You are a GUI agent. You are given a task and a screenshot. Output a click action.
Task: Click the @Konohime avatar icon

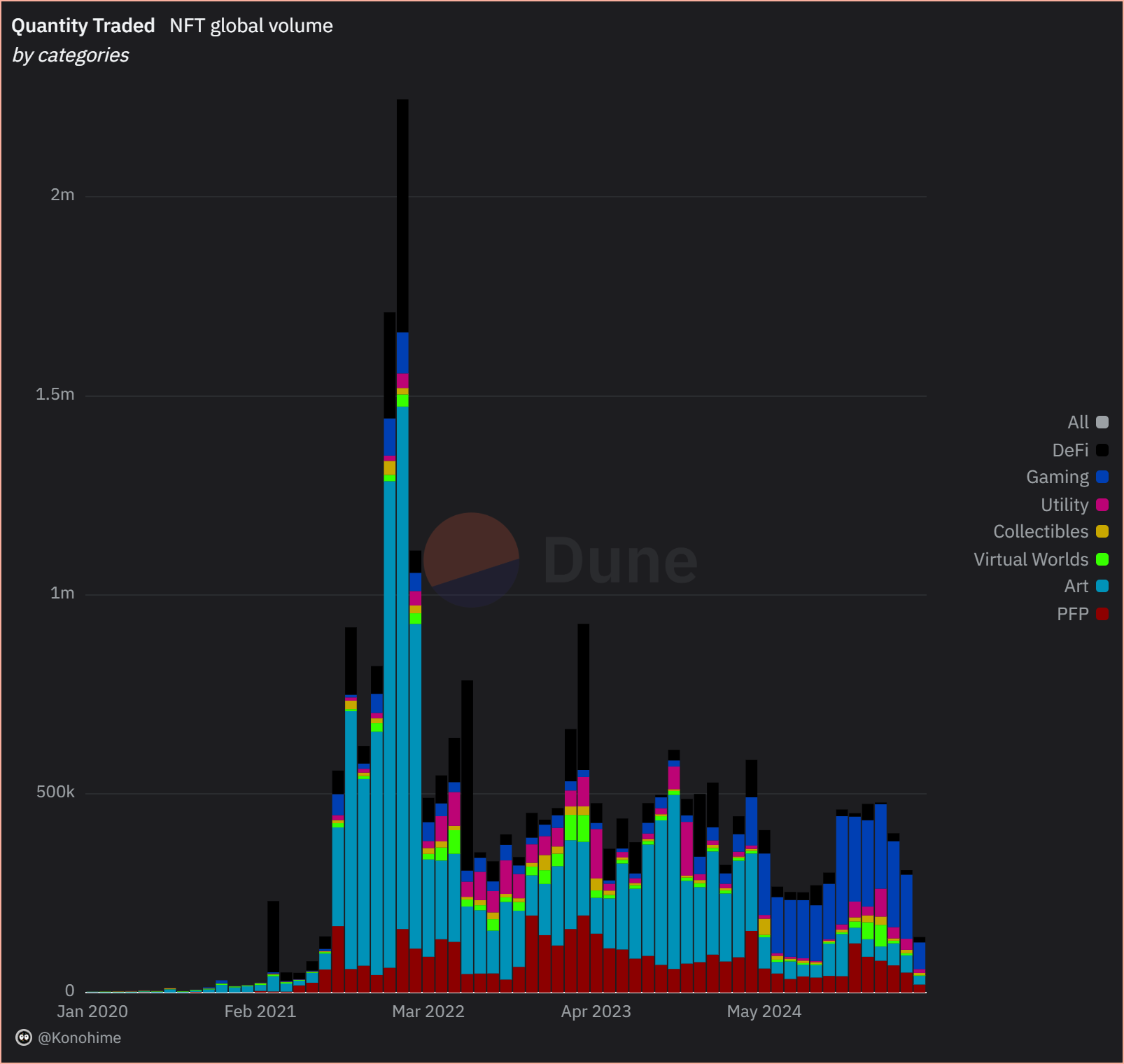24,1038
